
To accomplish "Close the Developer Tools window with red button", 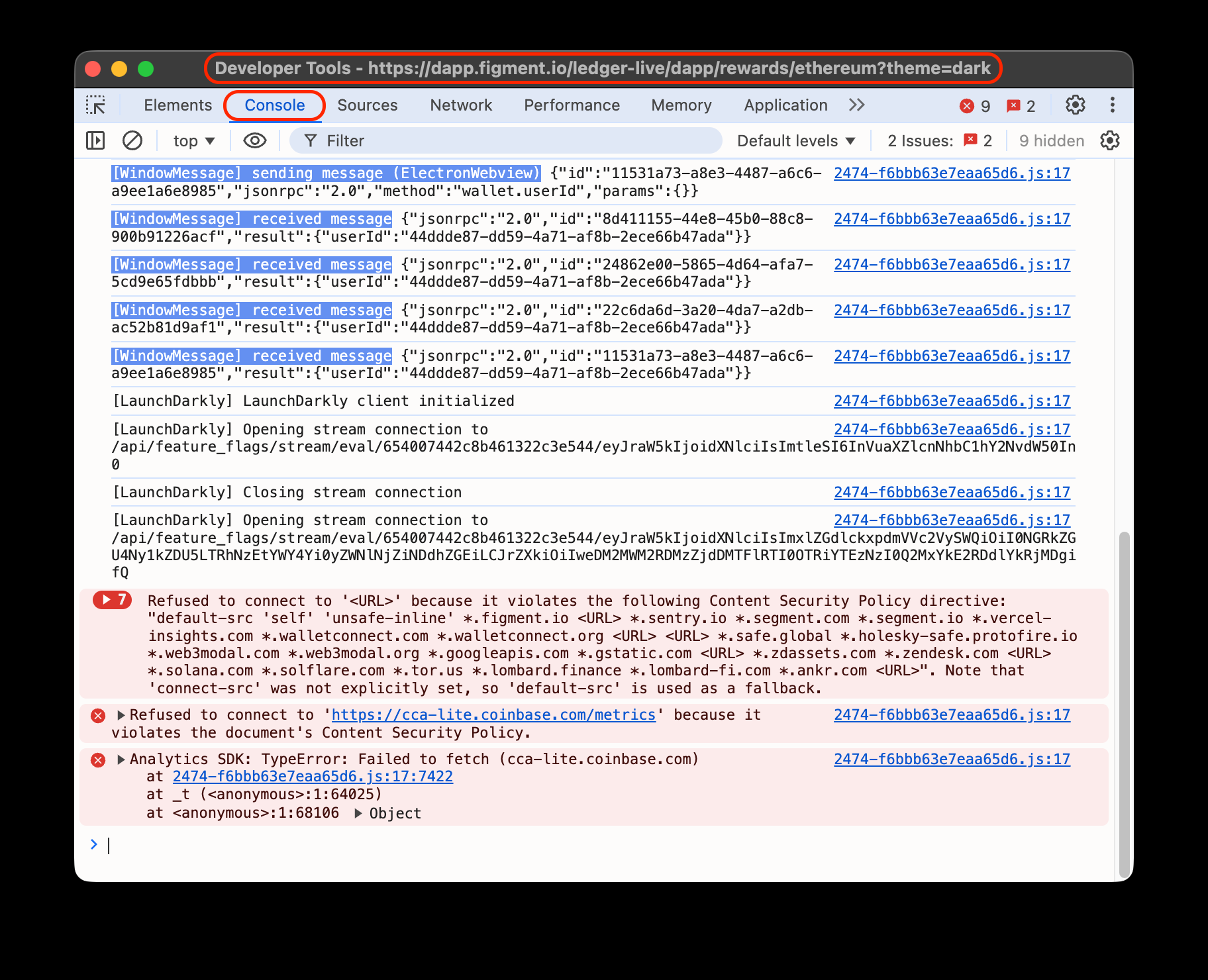I will [93, 69].
